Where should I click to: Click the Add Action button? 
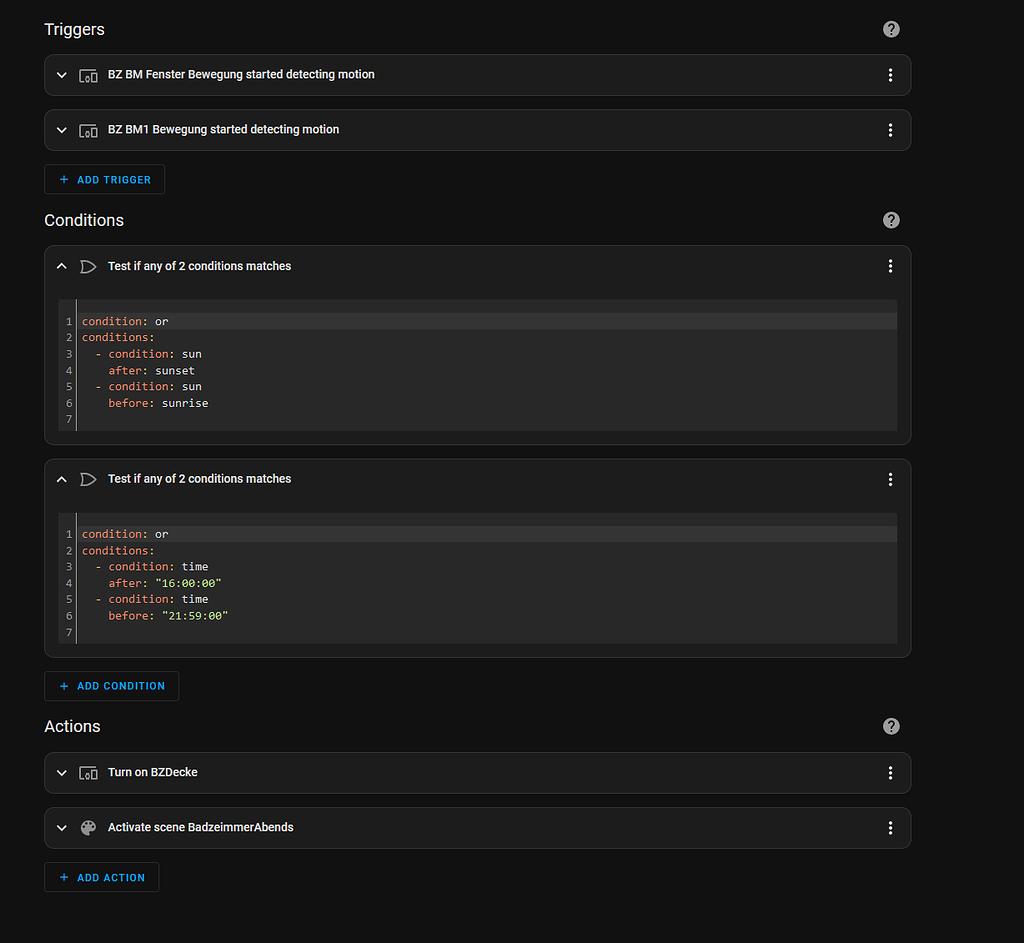tap(101, 878)
